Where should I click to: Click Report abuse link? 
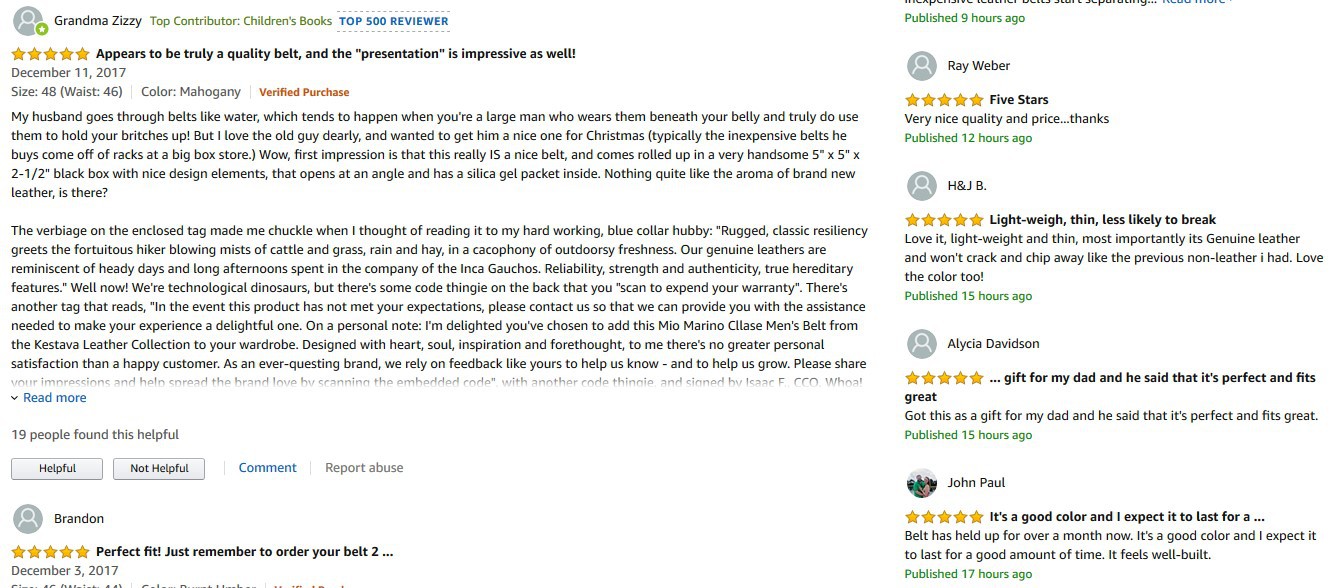click(364, 468)
